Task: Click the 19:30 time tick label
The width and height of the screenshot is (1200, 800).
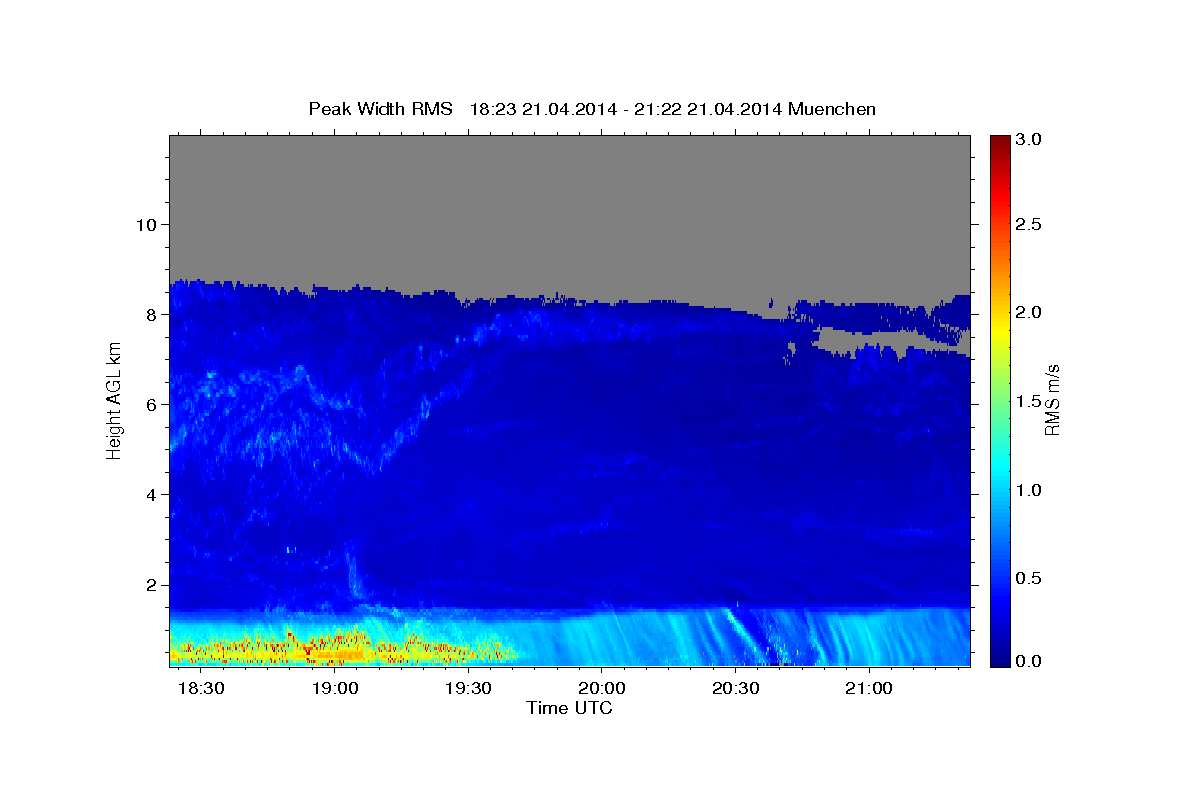Action: coord(468,689)
